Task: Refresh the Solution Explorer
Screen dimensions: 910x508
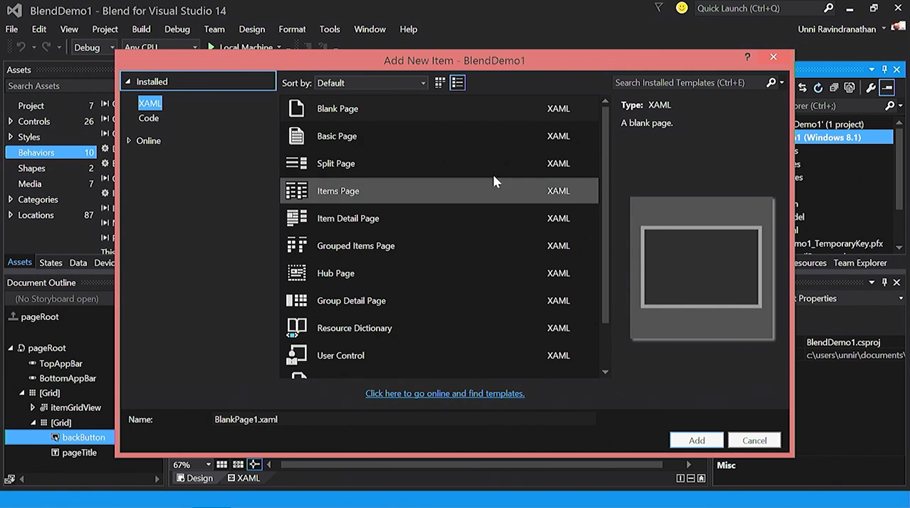Action: click(x=818, y=88)
